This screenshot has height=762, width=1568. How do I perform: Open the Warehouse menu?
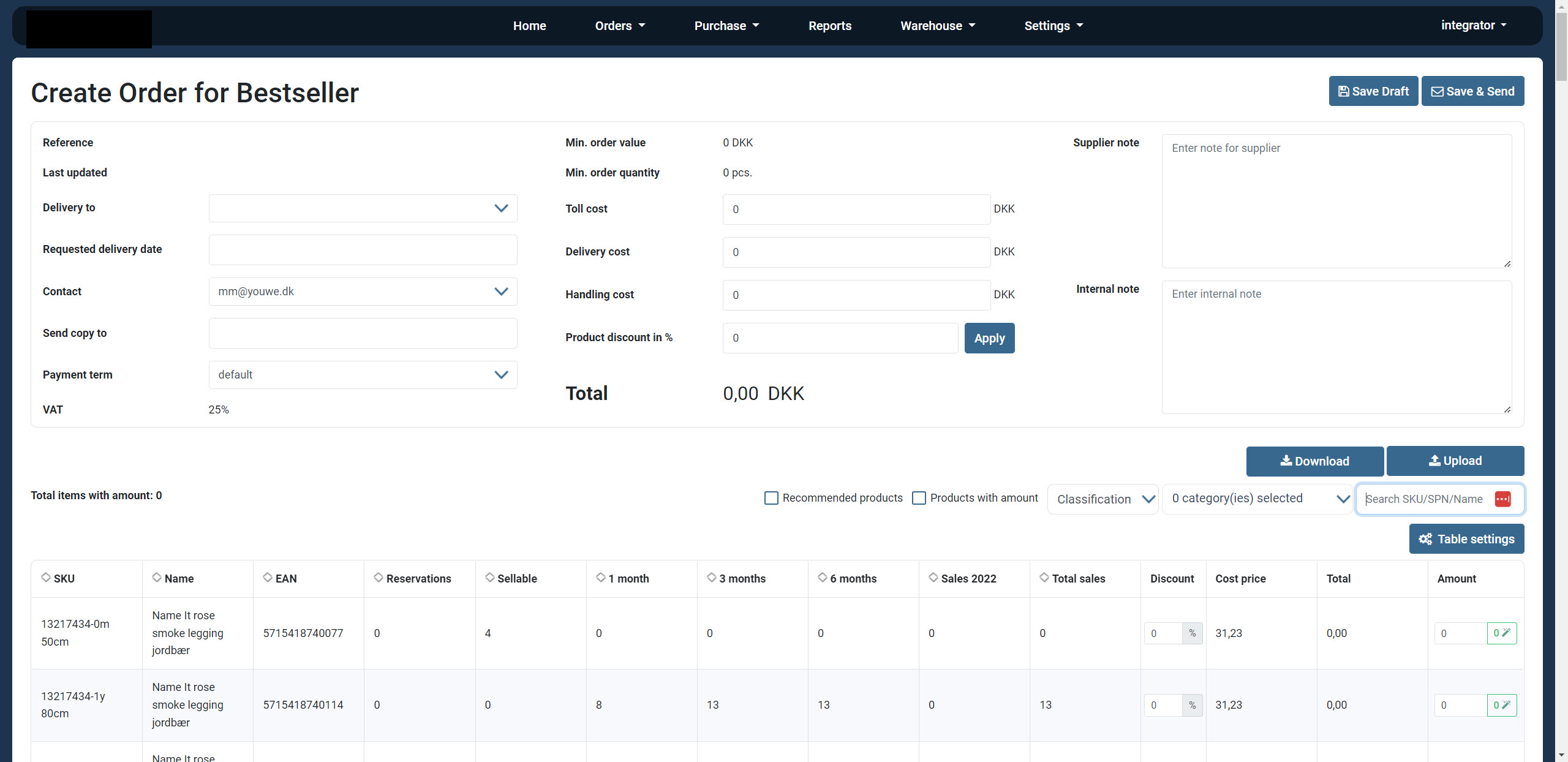937,26
